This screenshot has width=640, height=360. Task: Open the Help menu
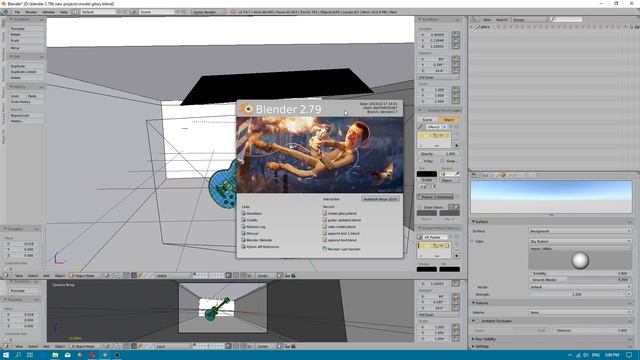(64, 12)
